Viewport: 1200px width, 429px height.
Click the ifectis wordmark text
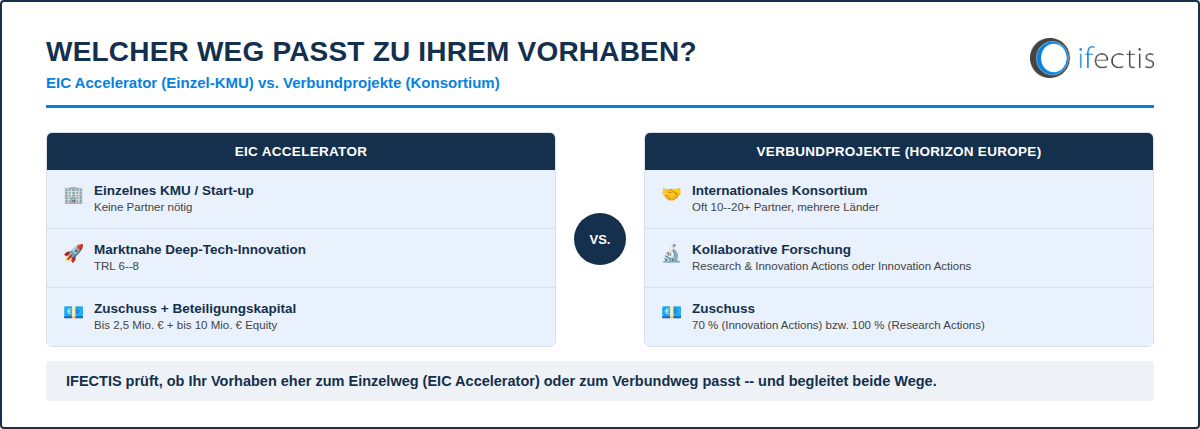(x=1115, y=57)
